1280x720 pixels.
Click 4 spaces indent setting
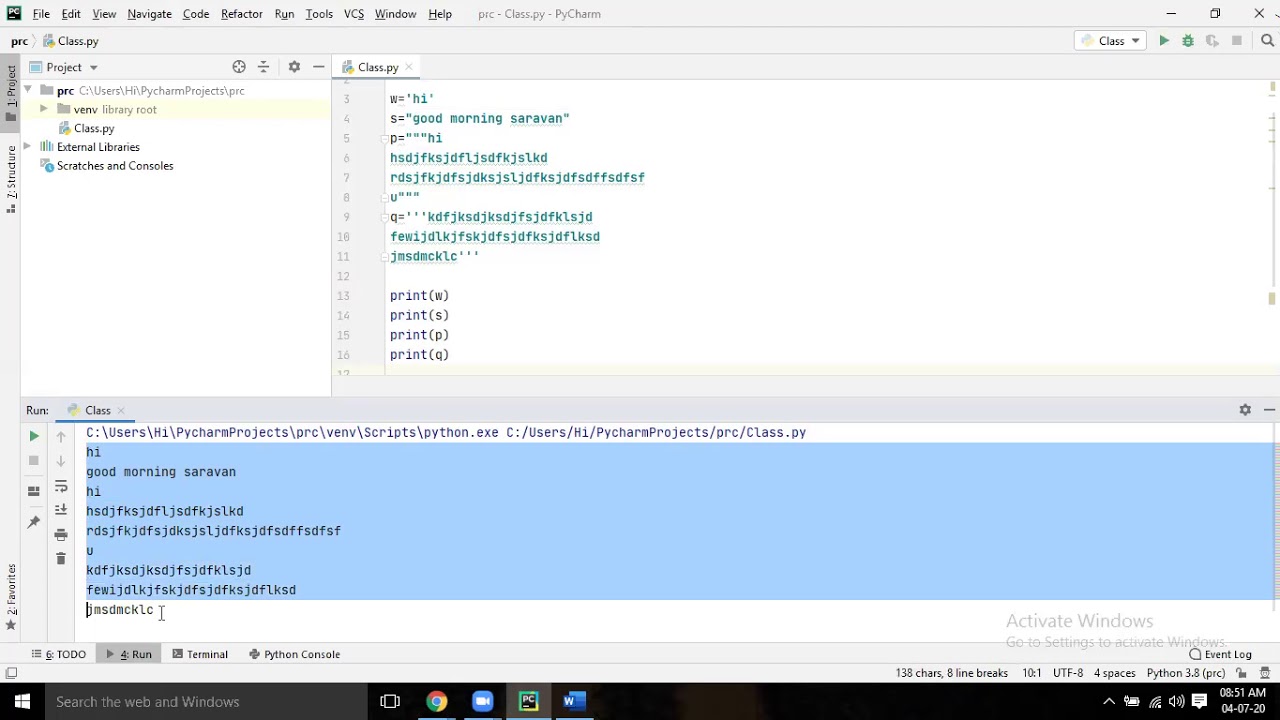pos(1114,673)
